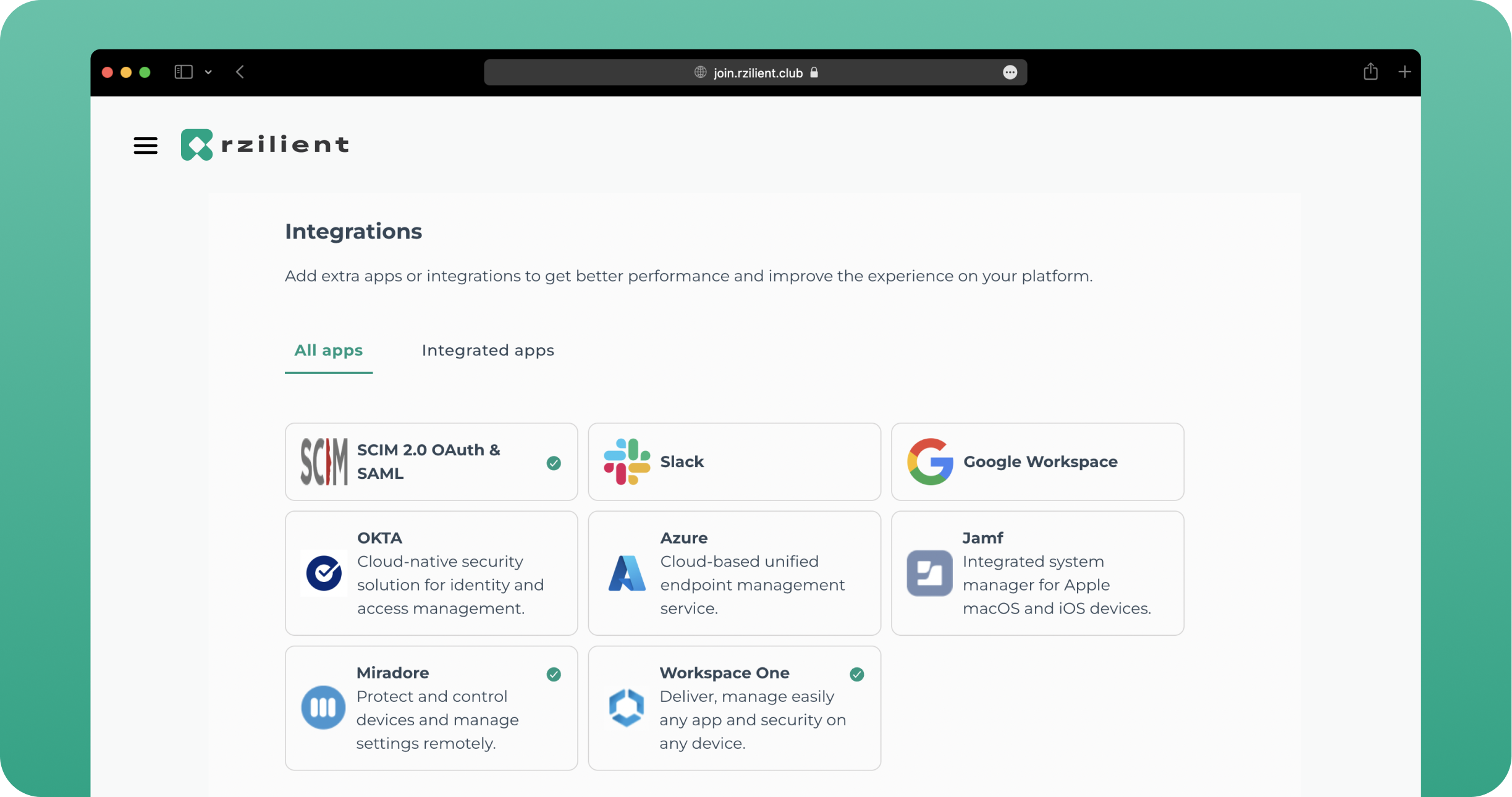The height and width of the screenshot is (797, 1512).
Task: Click the Slack logo icon
Action: (x=627, y=462)
